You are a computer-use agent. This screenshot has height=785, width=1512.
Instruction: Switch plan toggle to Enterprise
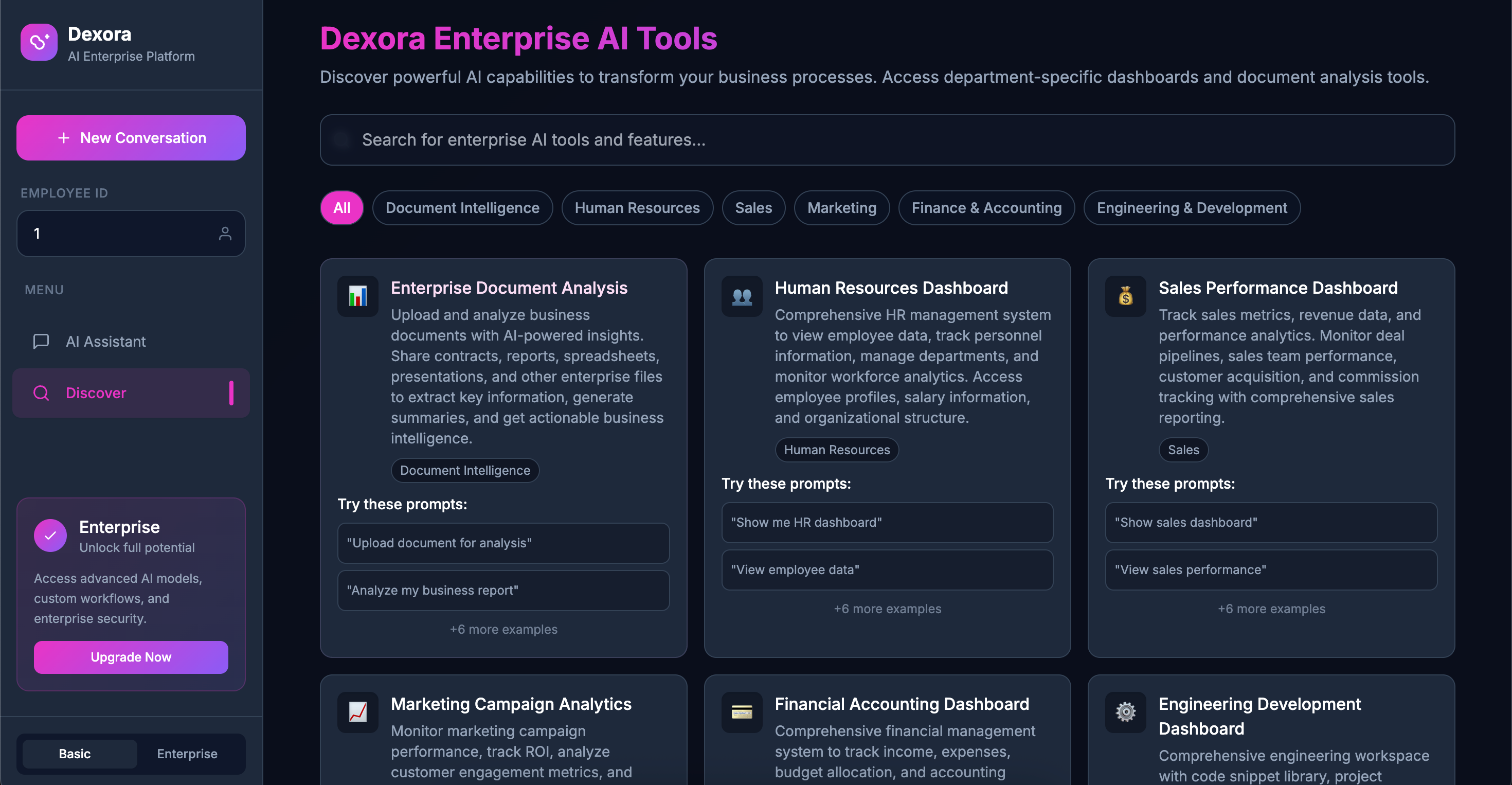(187, 754)
